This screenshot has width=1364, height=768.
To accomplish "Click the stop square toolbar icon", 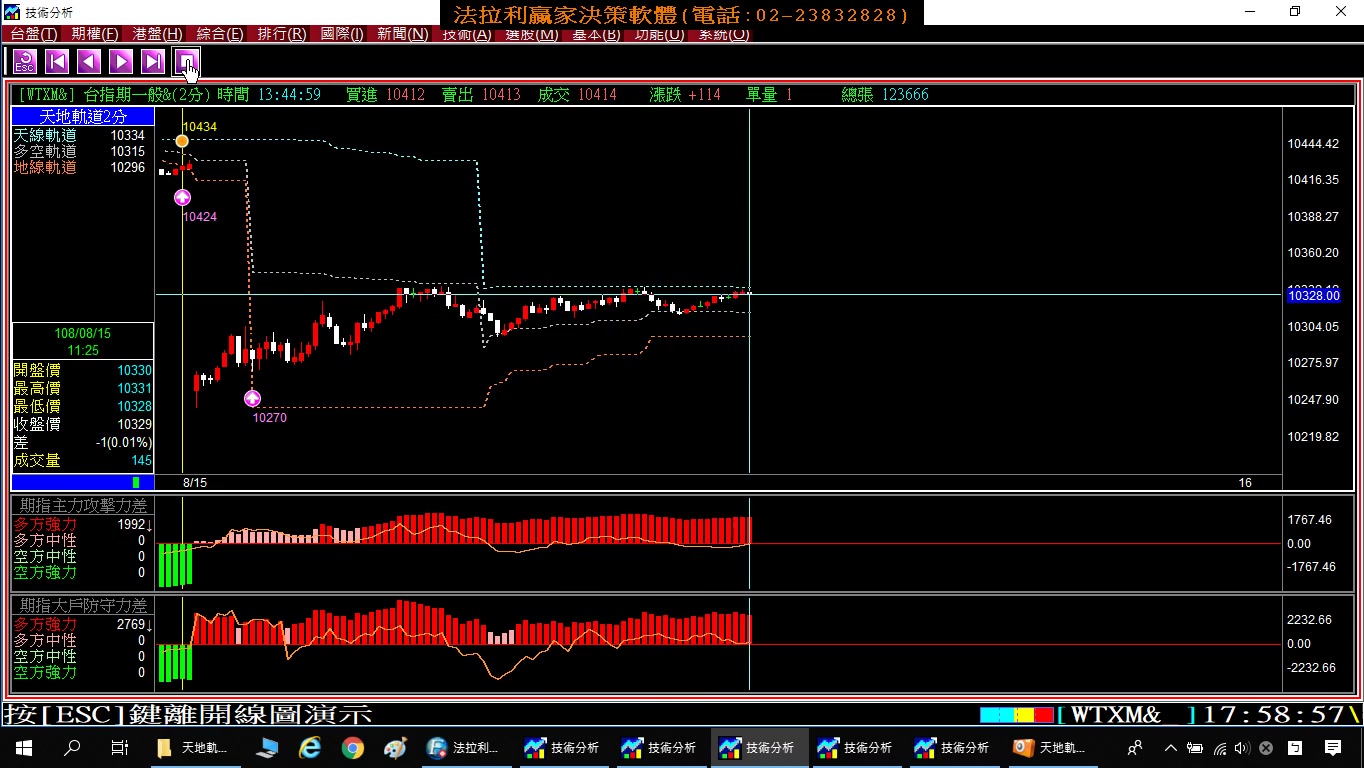I will pos(186,62).
